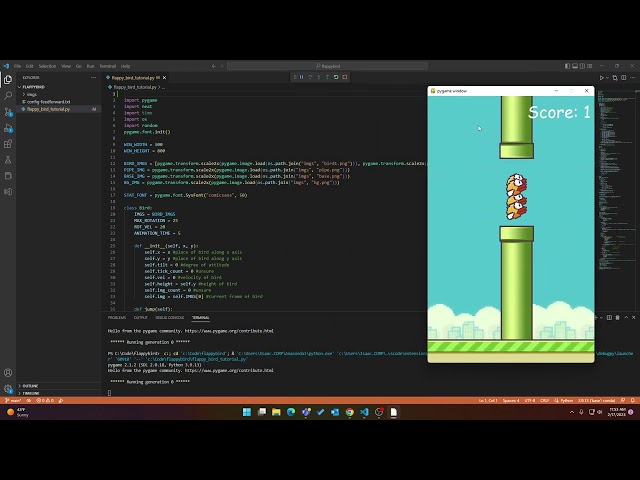Switch to the Debug Console tab
Screen dimensions: 640x480
(x=170, y=318)
